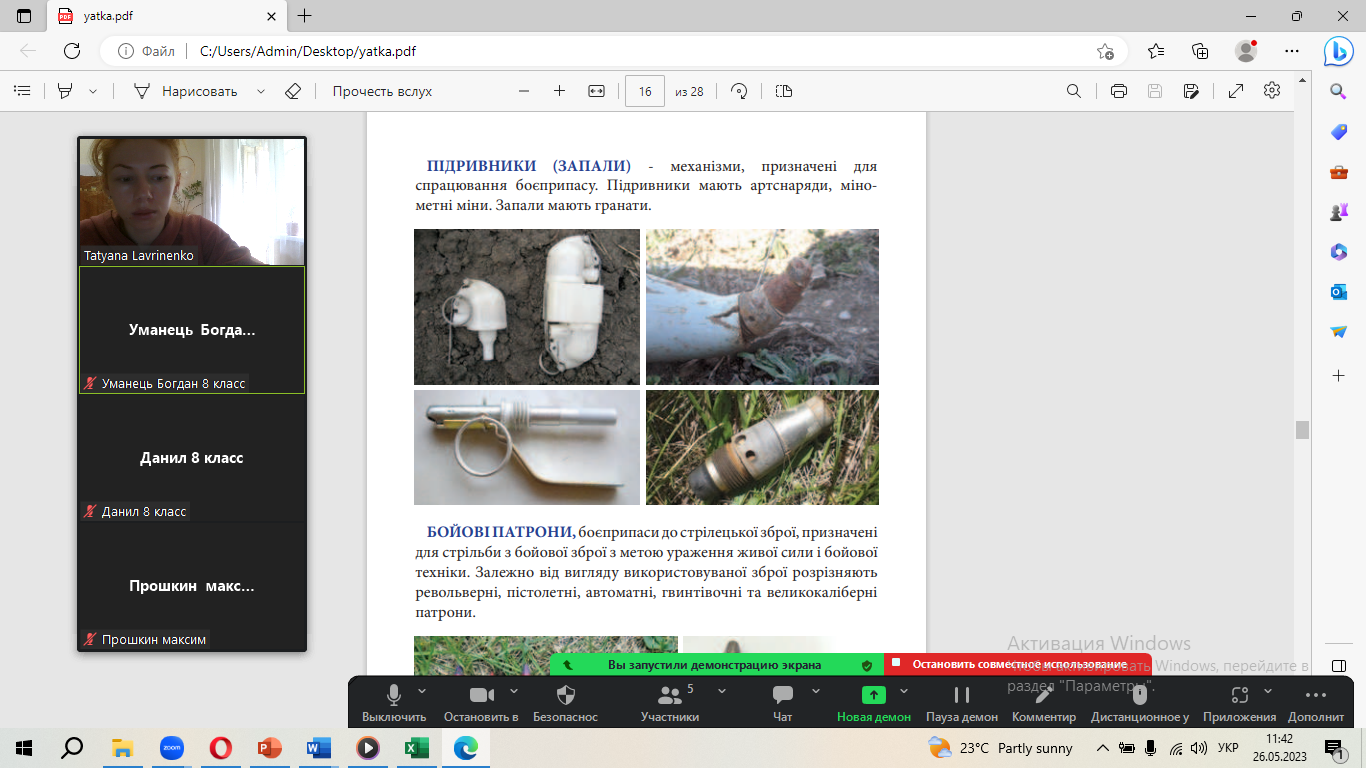This screenshot has width=1366, height=768.
Task: Expand microphone audio options arrow
Action: [421, 690]
